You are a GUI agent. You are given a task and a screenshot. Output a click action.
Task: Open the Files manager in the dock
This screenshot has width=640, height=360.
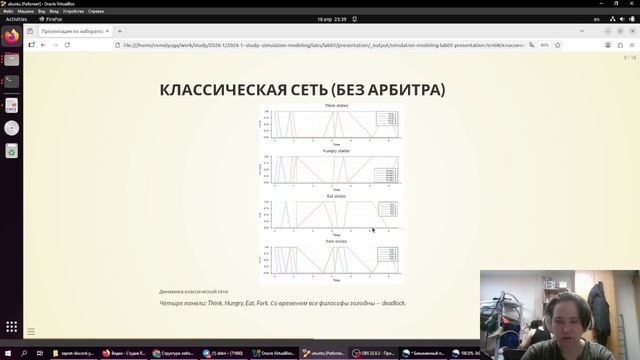coord(11,60)
